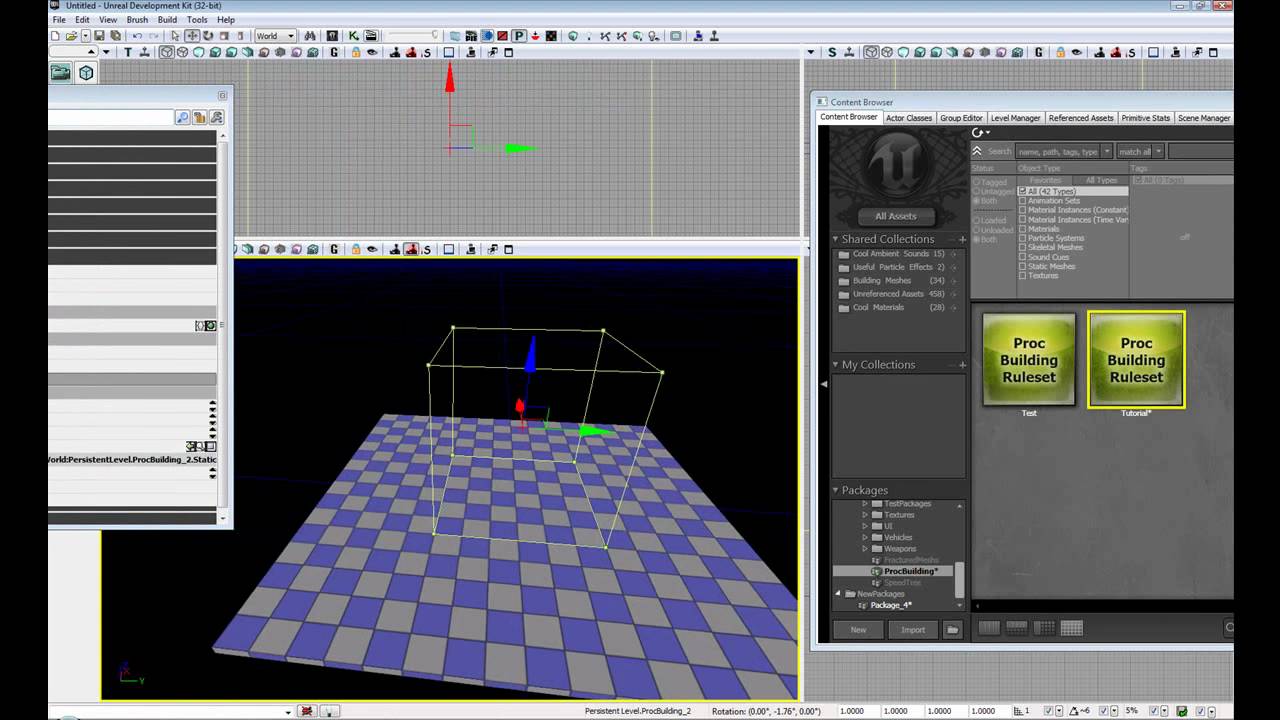Viewport: 1280px width, 720px height.
Task: Open the search fields dropdown arrow
Action: 1107,151
